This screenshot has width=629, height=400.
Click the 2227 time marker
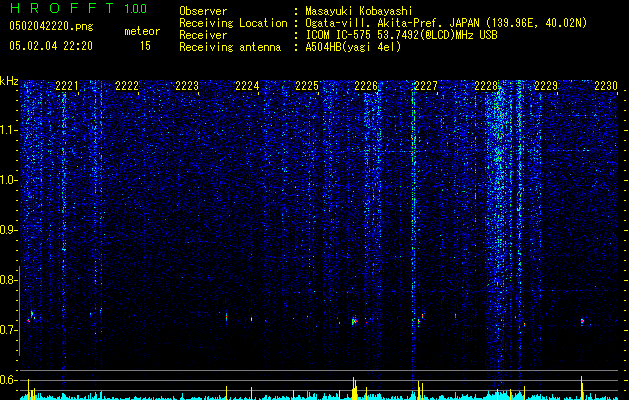pos(426,86)
